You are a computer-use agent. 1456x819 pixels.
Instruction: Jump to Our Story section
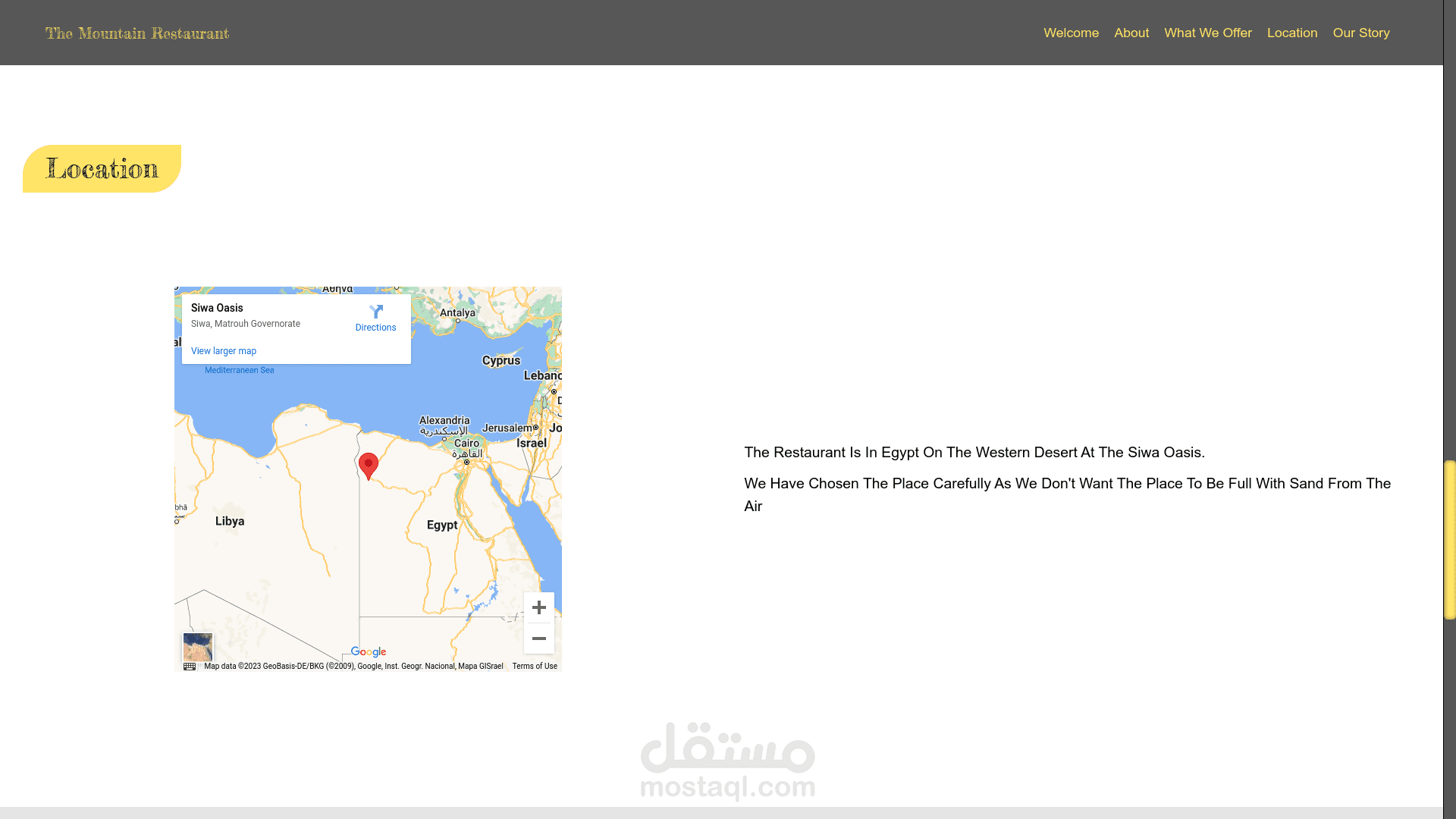pyautogui.click(x=1361, y=33)
